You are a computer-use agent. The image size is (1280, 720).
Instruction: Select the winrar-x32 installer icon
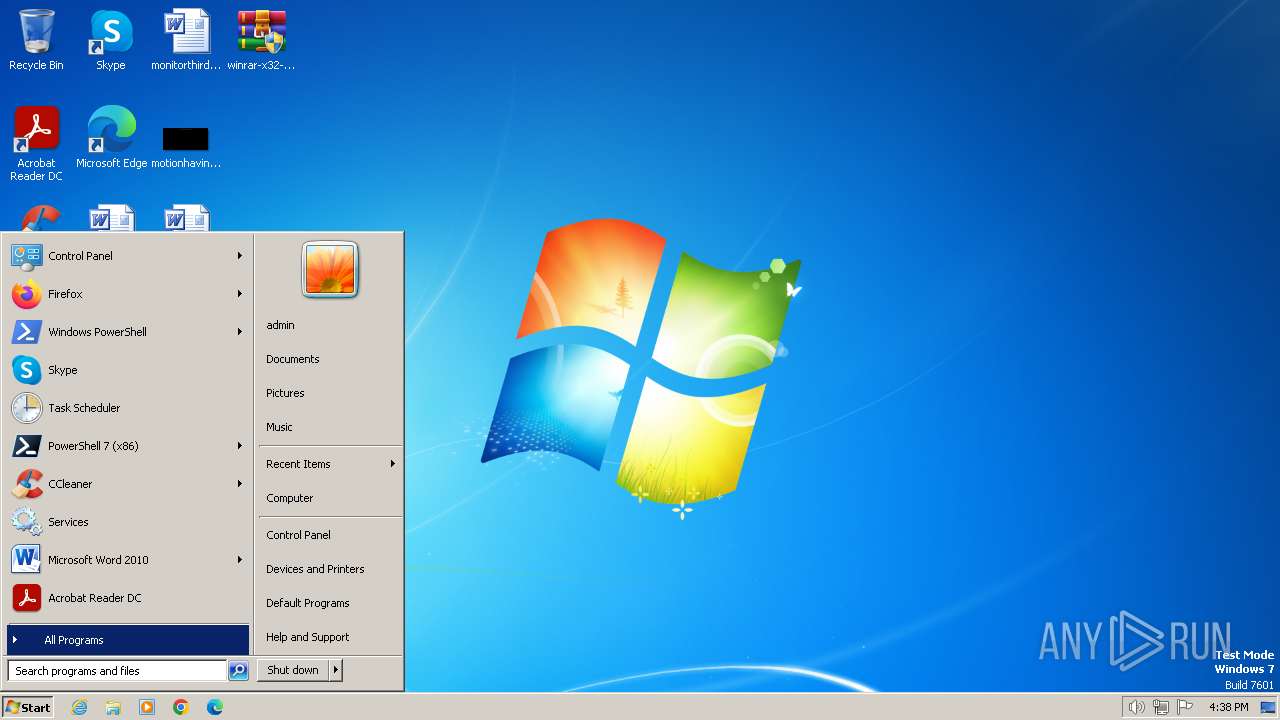261,40
